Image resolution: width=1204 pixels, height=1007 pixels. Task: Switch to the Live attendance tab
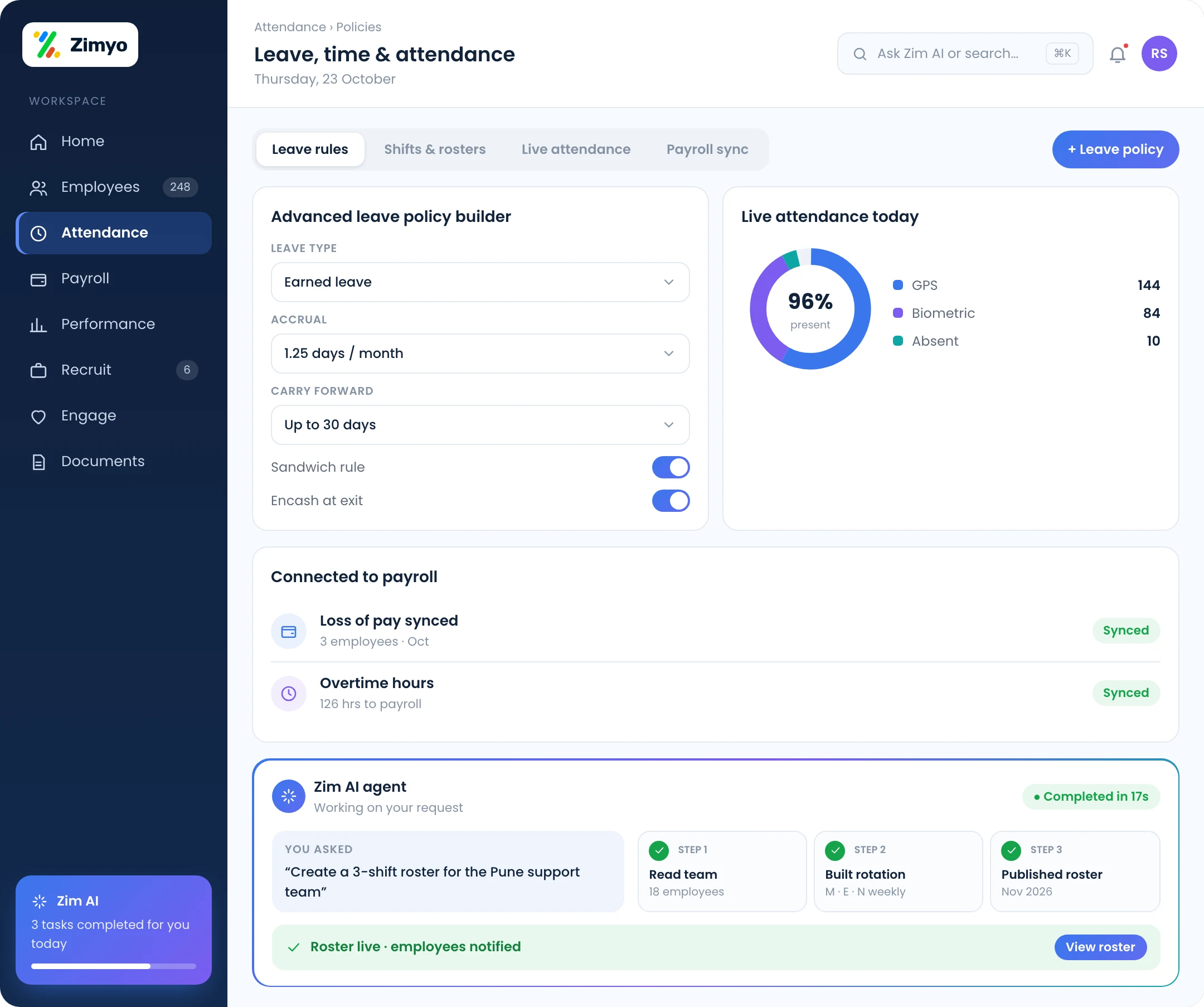(x=576, y=149)
